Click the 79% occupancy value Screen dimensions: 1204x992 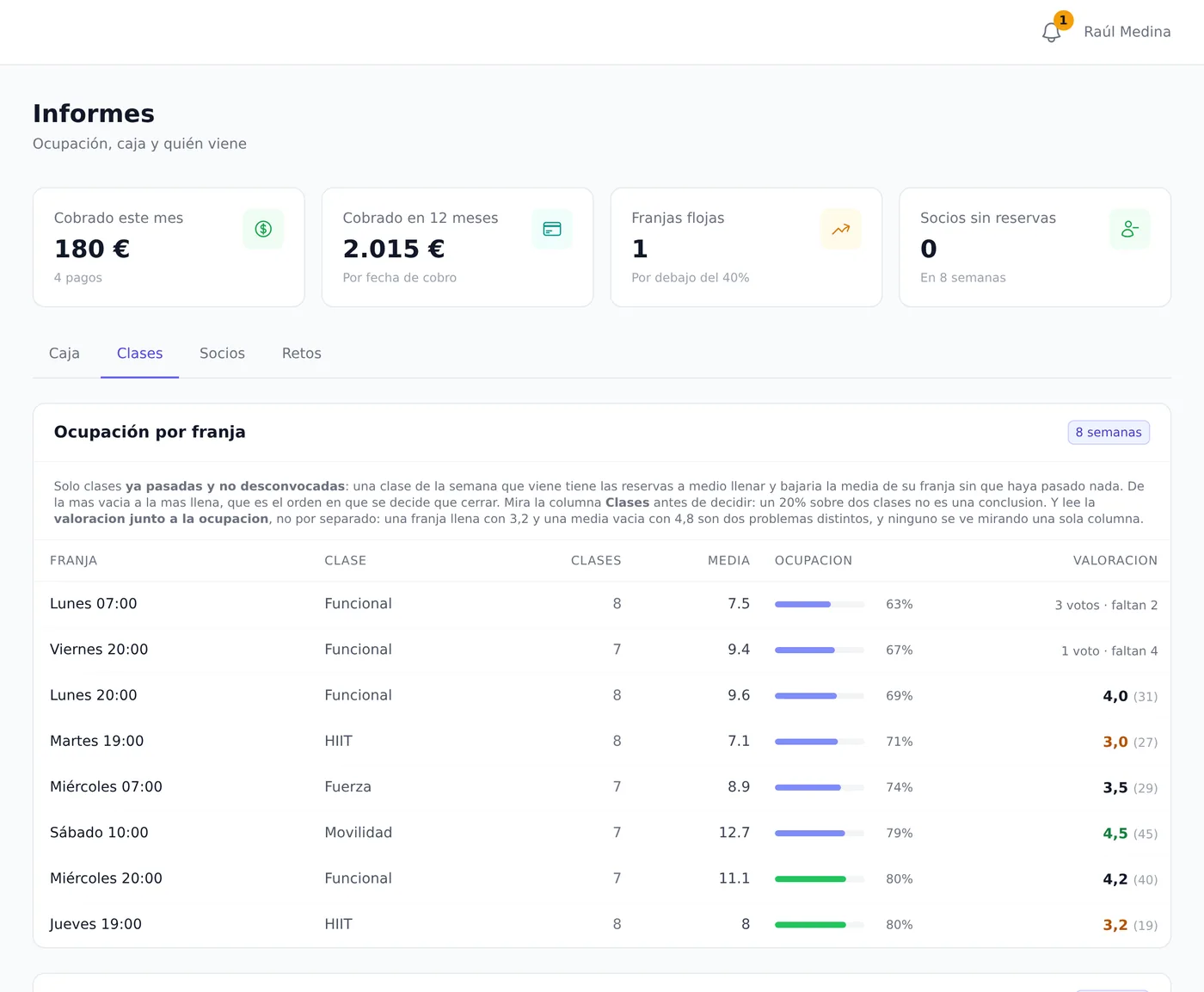[x=900, y=833]
